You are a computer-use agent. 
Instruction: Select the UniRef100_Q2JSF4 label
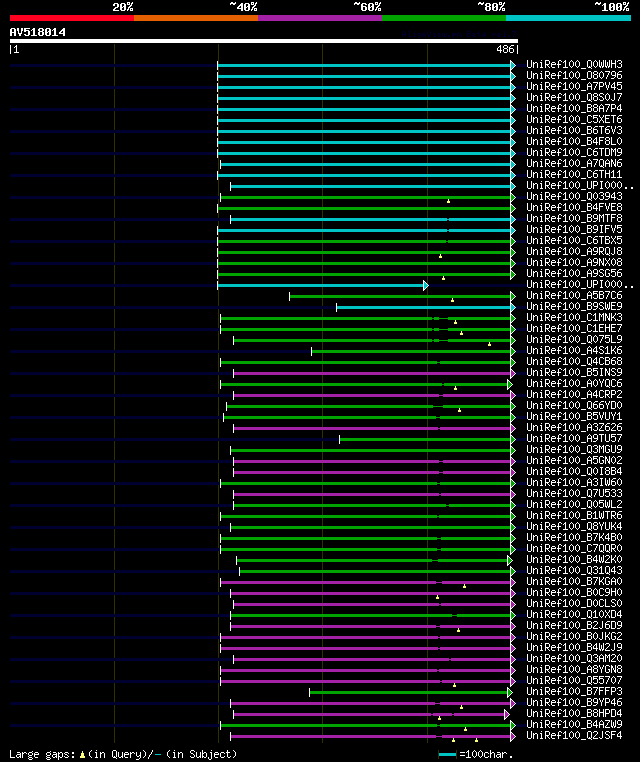coord(574,735)
